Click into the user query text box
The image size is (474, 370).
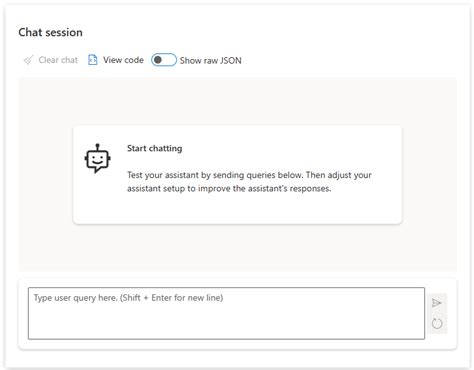pyautogui.click(x=226, y=313)
